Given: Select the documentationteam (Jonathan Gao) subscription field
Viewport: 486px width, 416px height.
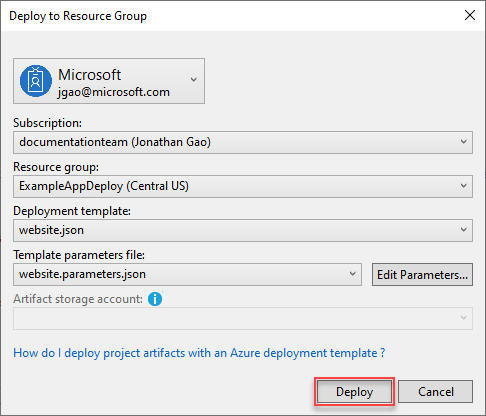Looking at the screenshot, I should (243, 142).
